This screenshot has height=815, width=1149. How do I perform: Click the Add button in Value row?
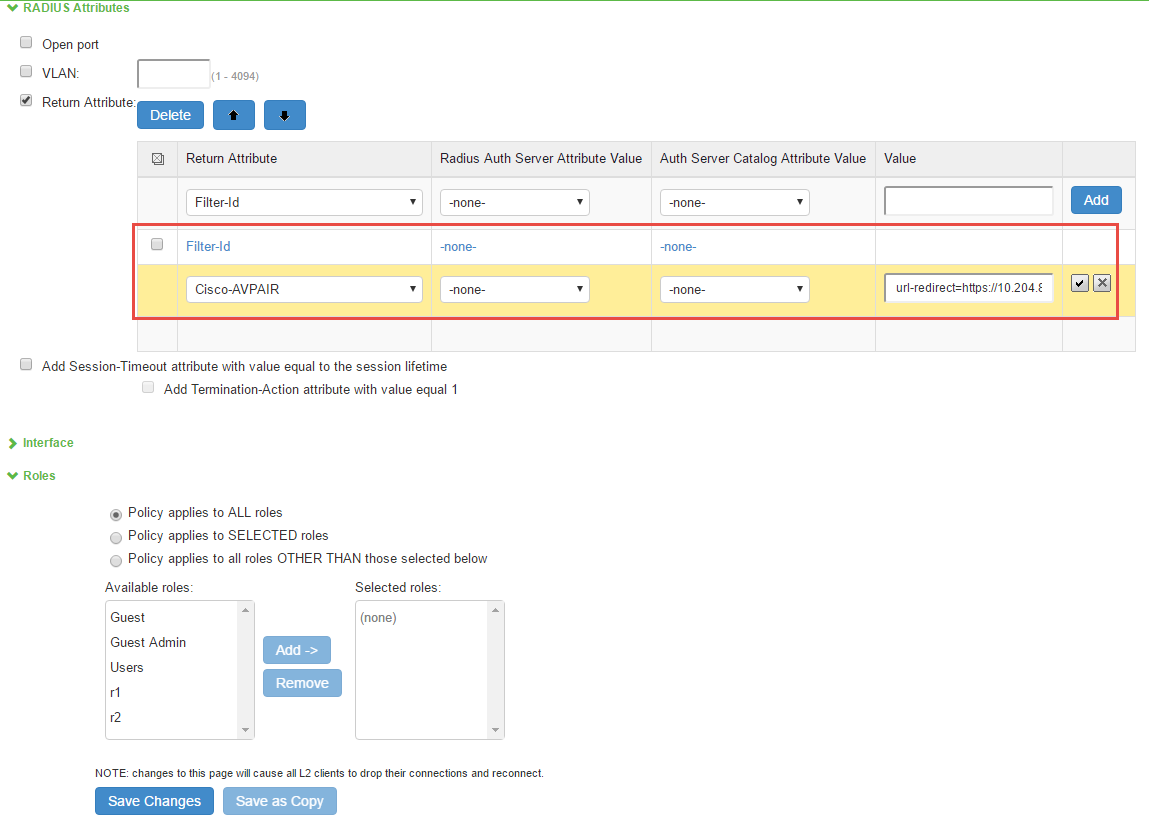[x=1096, y=200]
